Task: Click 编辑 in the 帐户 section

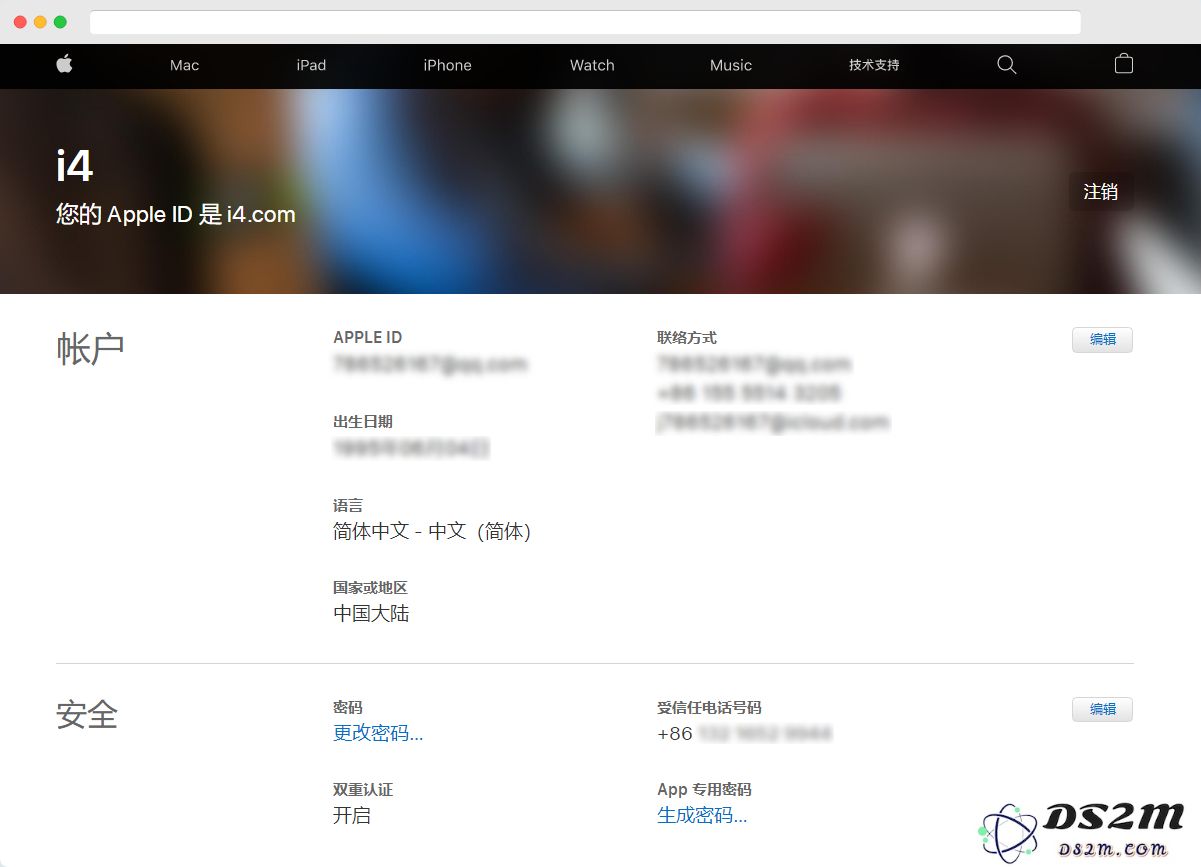Action: click(1102, 340)
